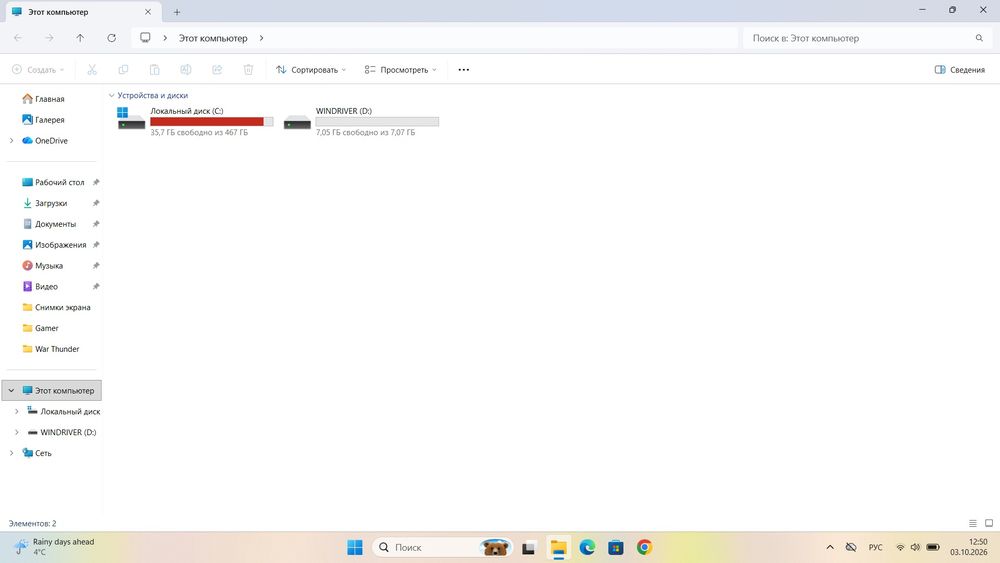Click the Delete trash icon
The width and height of the screenshot is (1000, 563).
click(x=248, y=69)
